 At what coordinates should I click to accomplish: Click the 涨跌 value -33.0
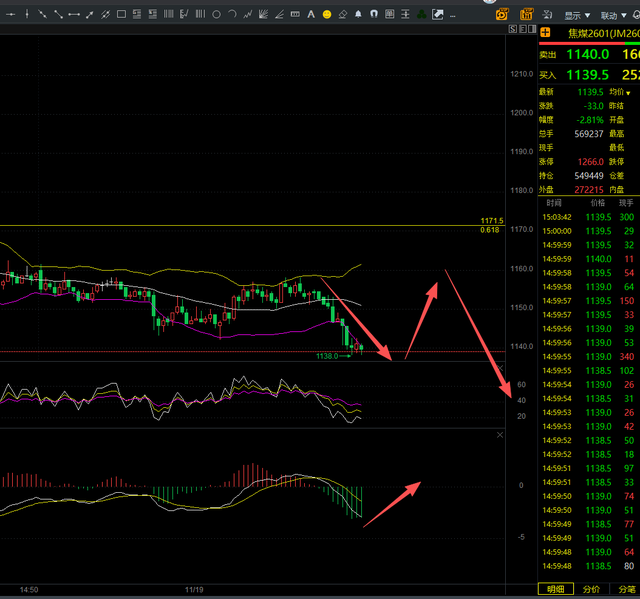point(593,106)
